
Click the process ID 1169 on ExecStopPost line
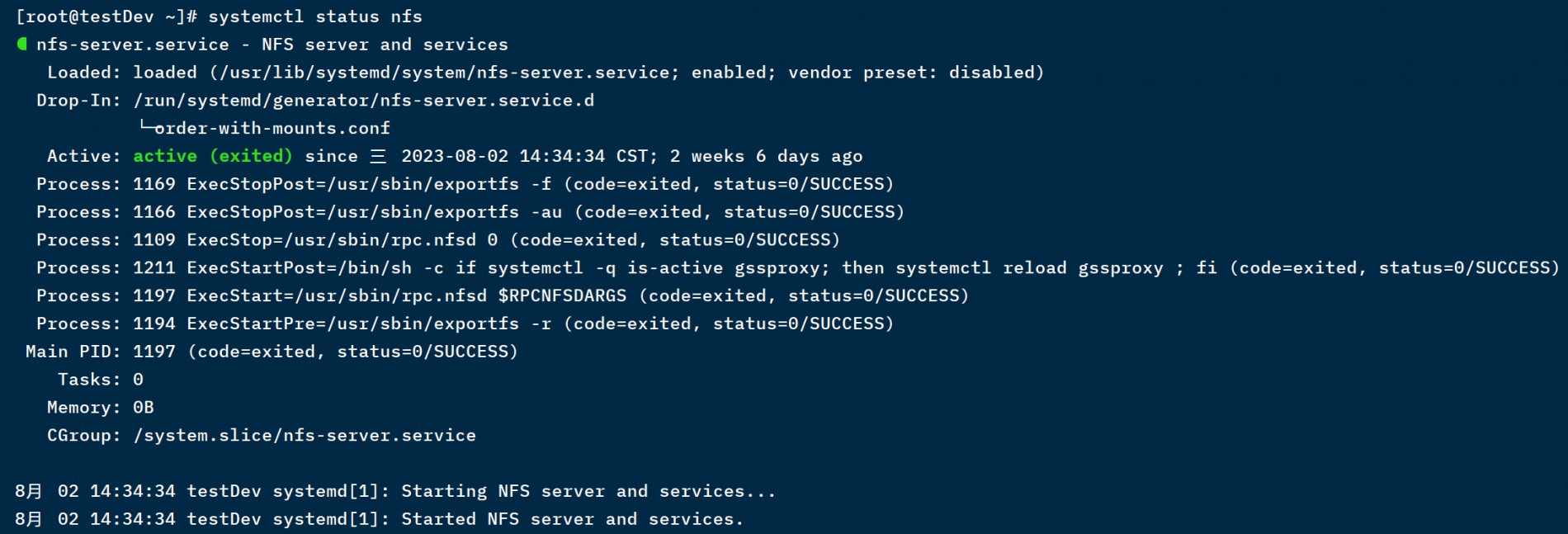pos(154,184)
